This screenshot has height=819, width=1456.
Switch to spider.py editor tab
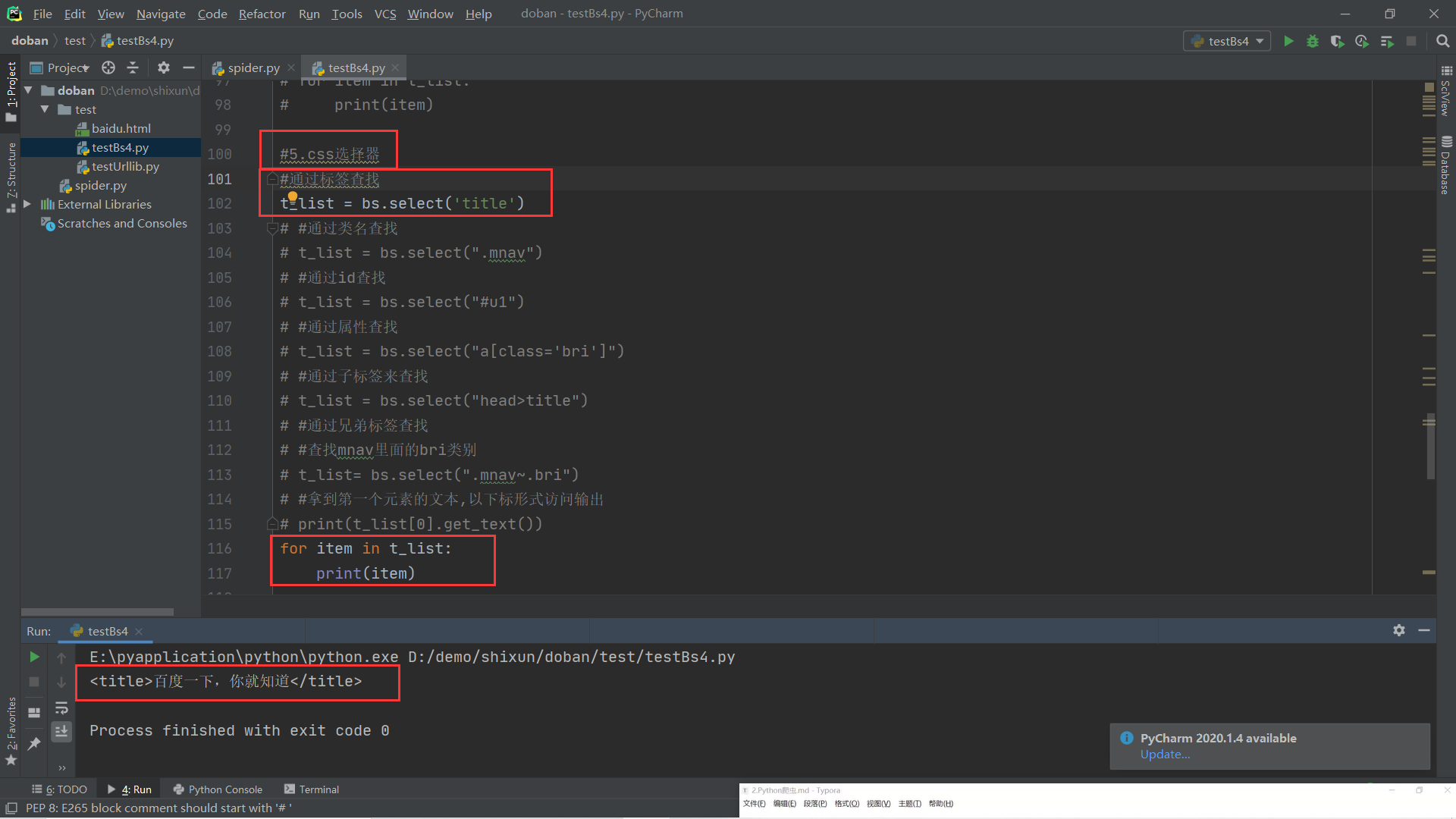253,67
